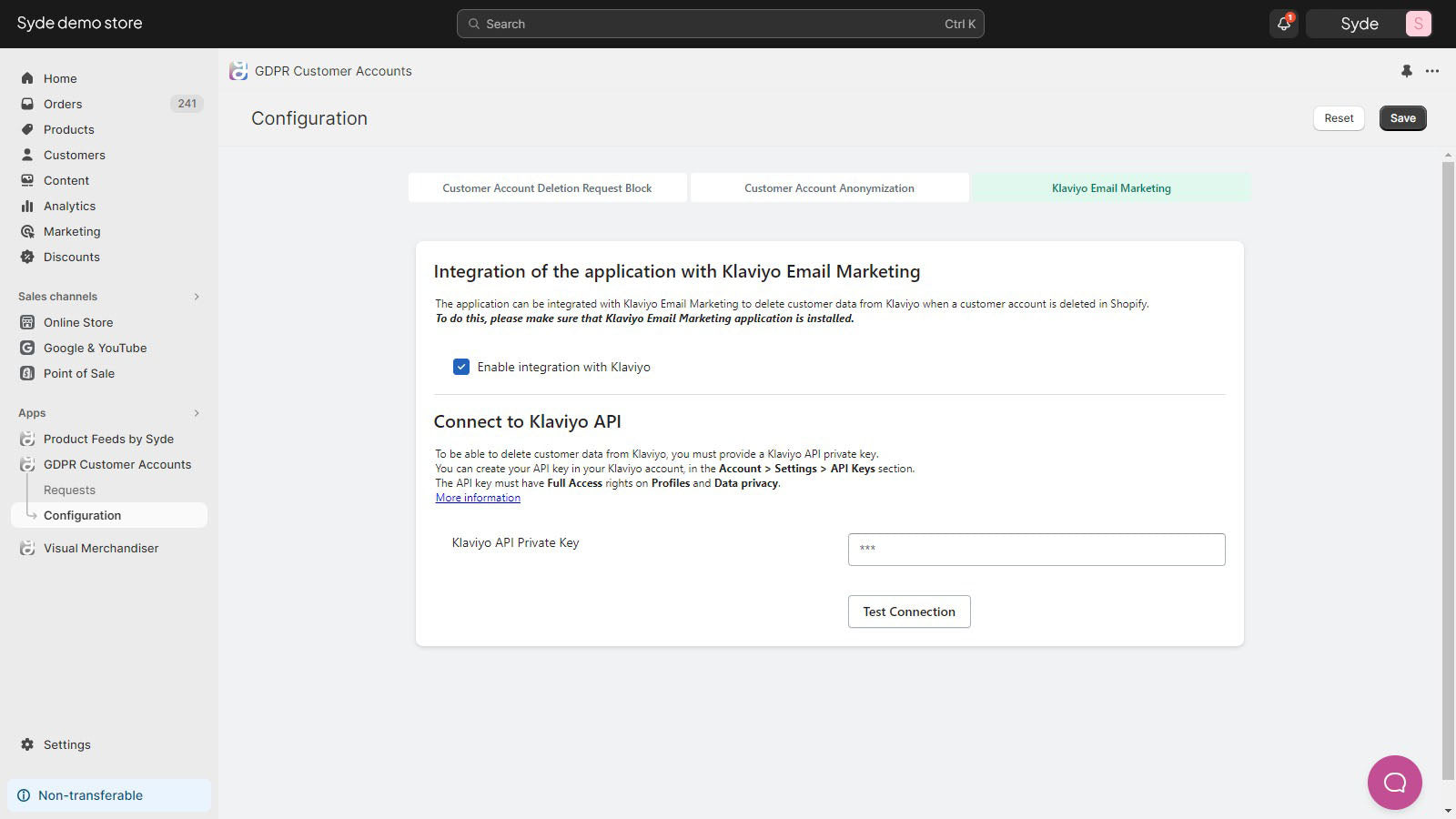Open Requests under GDPR Customer Accounts

(69, 490)
